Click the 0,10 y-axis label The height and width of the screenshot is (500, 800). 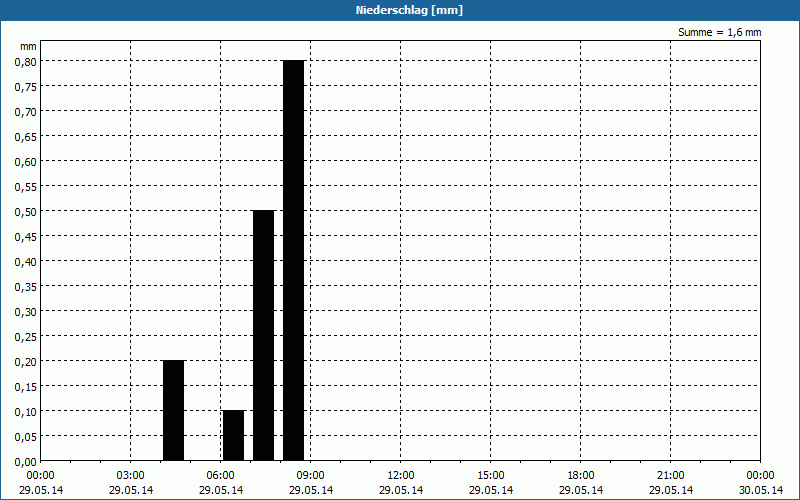click(26, 412)
